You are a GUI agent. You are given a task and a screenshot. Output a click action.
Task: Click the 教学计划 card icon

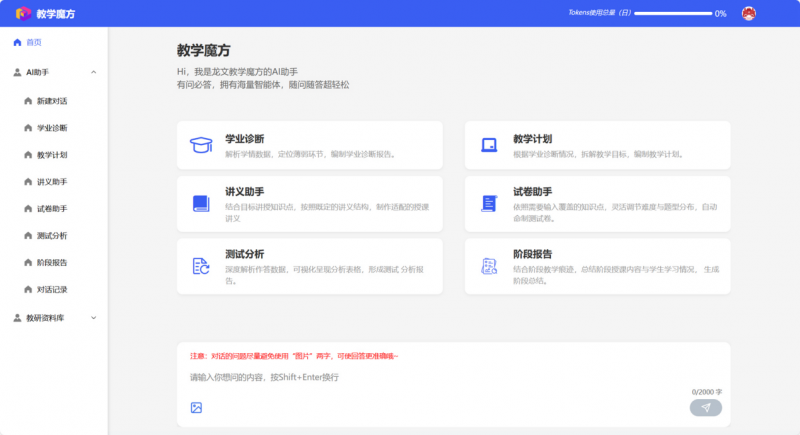[489, 145]
